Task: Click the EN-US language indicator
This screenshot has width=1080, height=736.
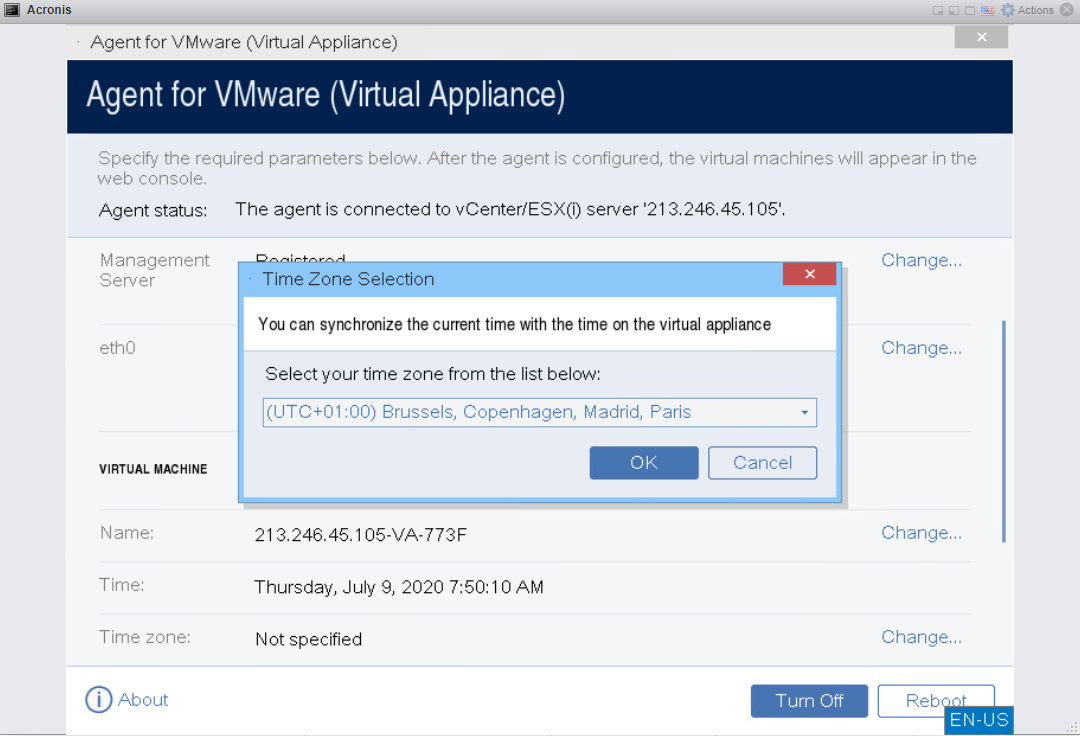Action: point(979,720)
